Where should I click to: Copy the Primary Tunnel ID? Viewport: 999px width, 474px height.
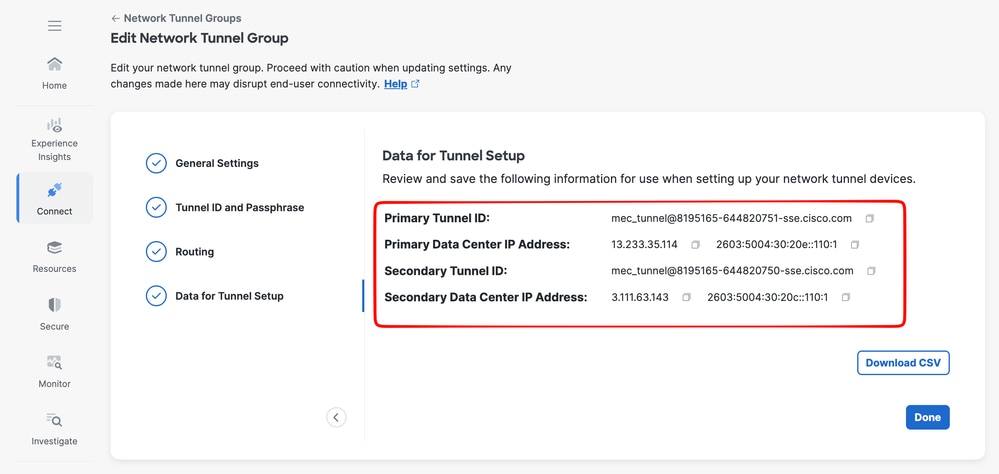pyautogui.click(x=870, y=218)
